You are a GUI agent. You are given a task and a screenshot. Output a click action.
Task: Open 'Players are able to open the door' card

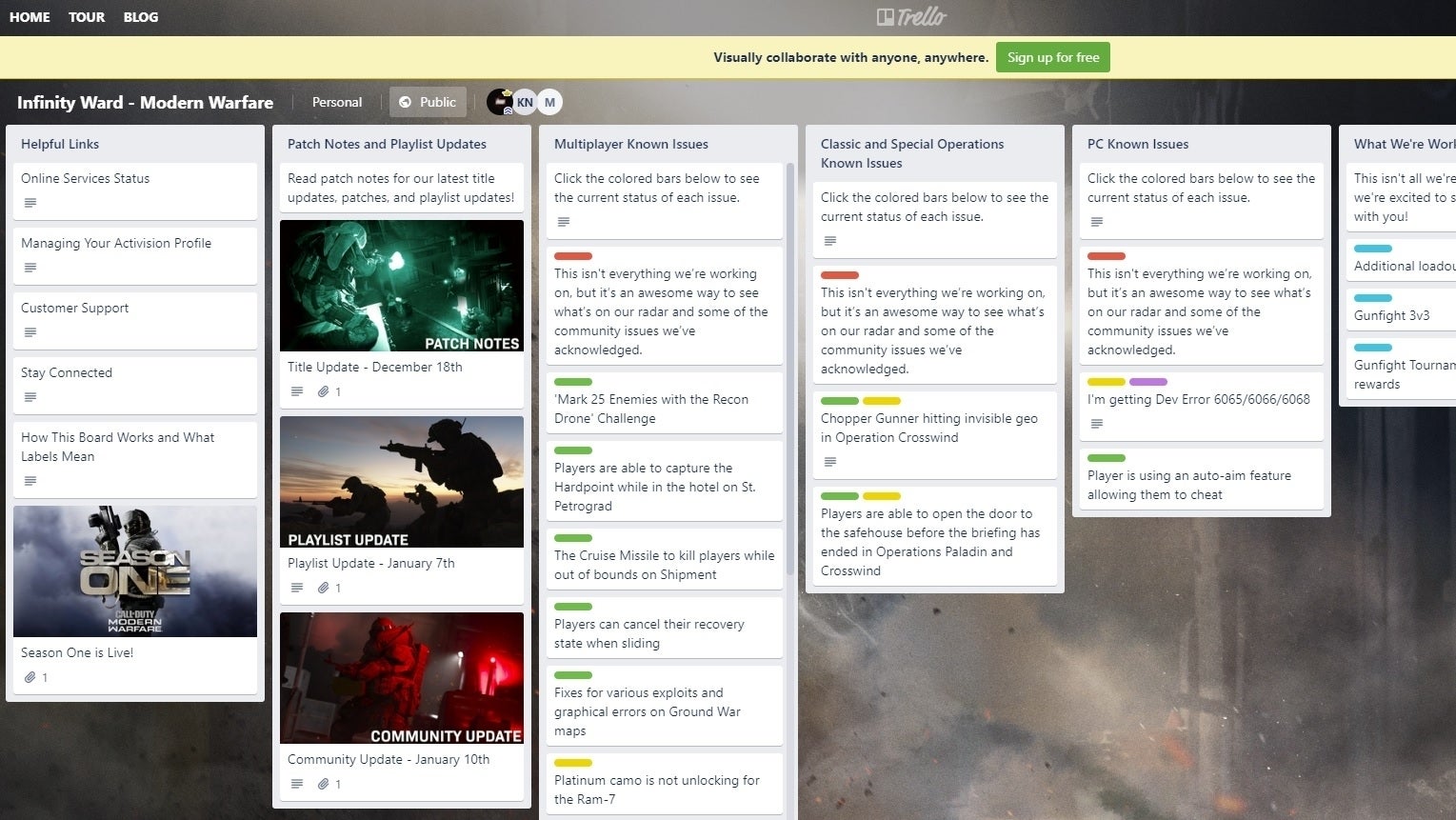click(935, 536)
